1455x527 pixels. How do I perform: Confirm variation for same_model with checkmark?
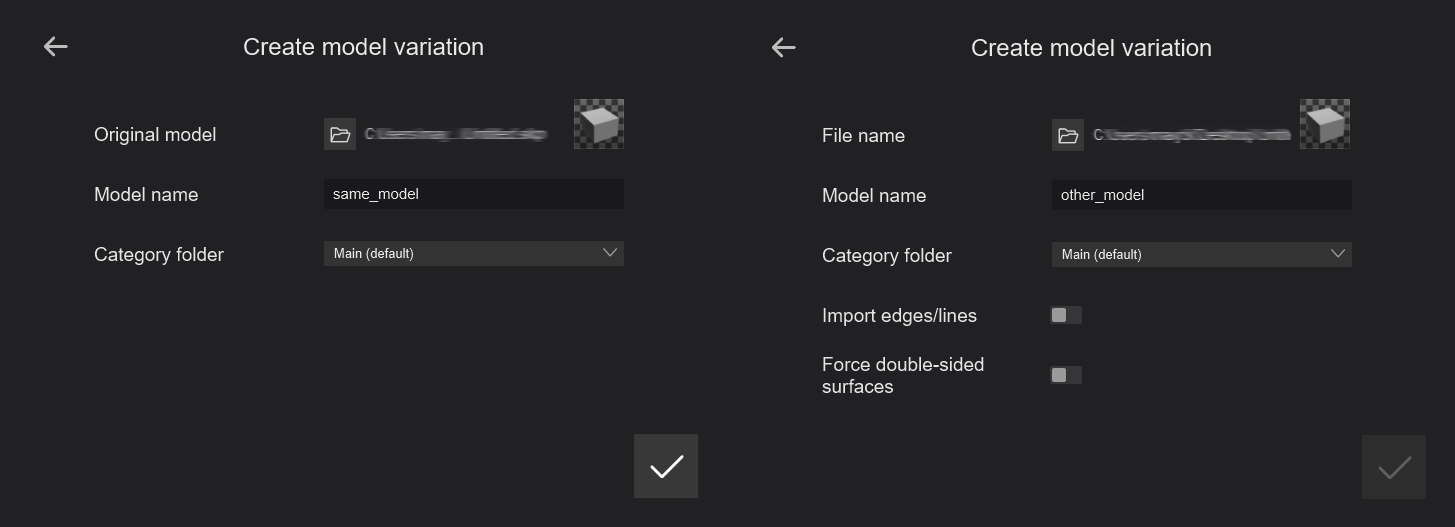[666, 466]
